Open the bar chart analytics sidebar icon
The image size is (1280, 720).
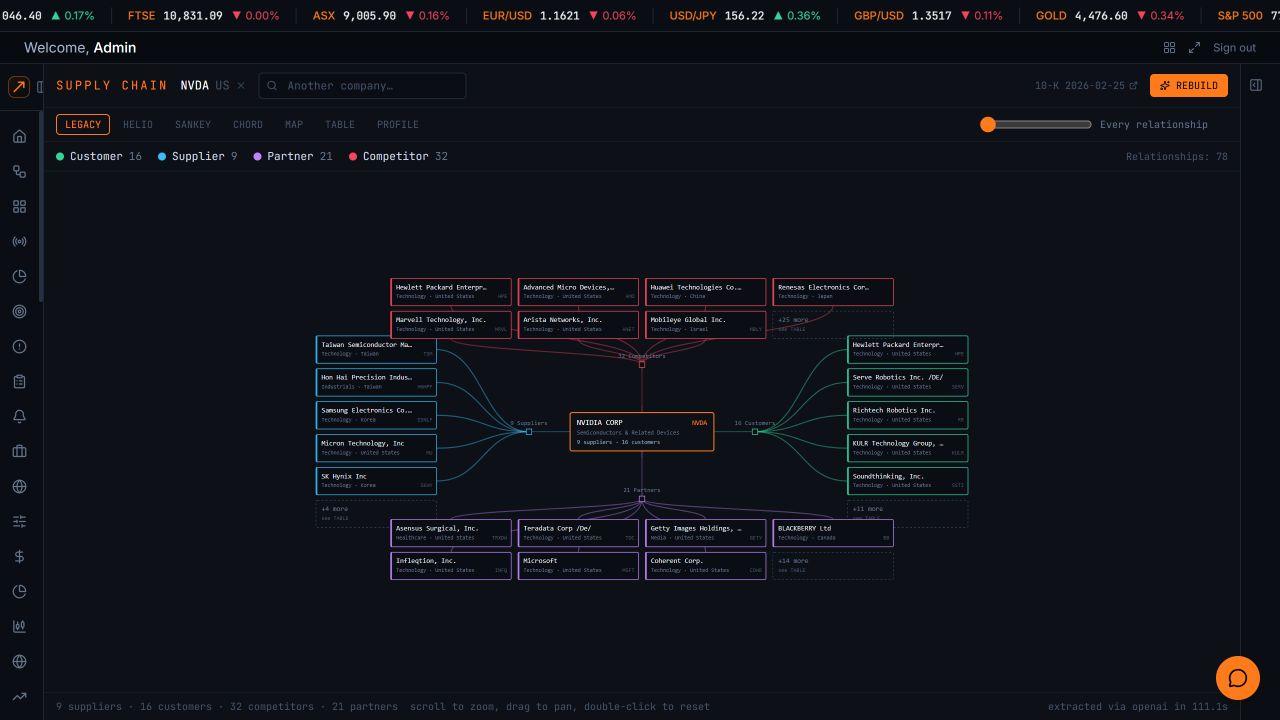click(19, 626)
